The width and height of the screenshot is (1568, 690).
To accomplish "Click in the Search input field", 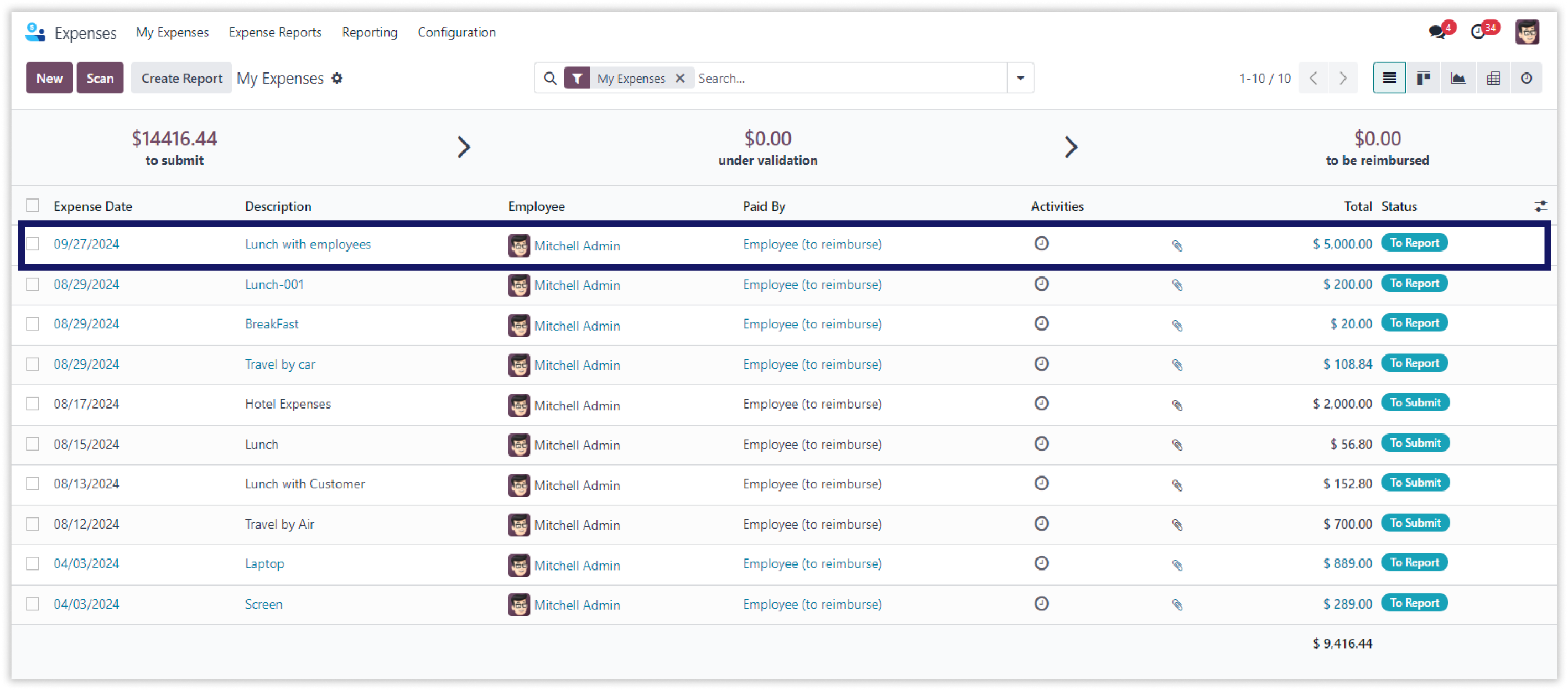I will (850, 79).
